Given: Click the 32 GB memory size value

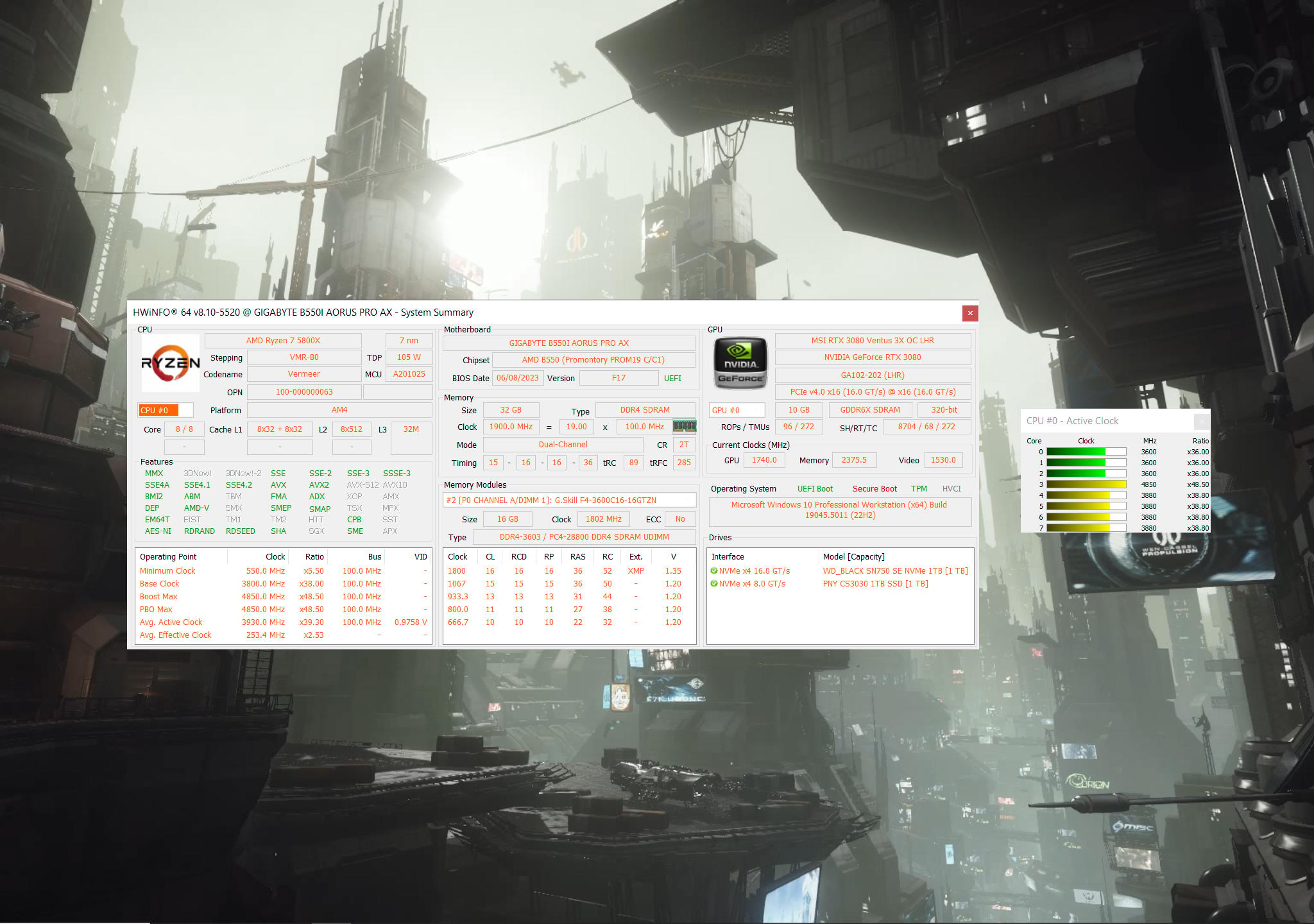Looking at the screenshot, I should (x=511, y=410).
